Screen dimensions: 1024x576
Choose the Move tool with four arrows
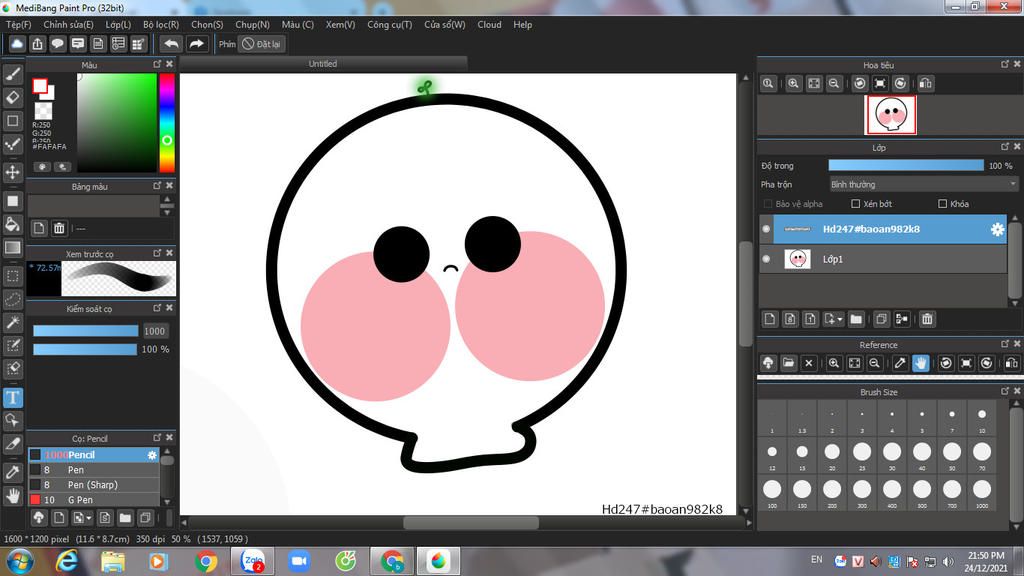12,172
